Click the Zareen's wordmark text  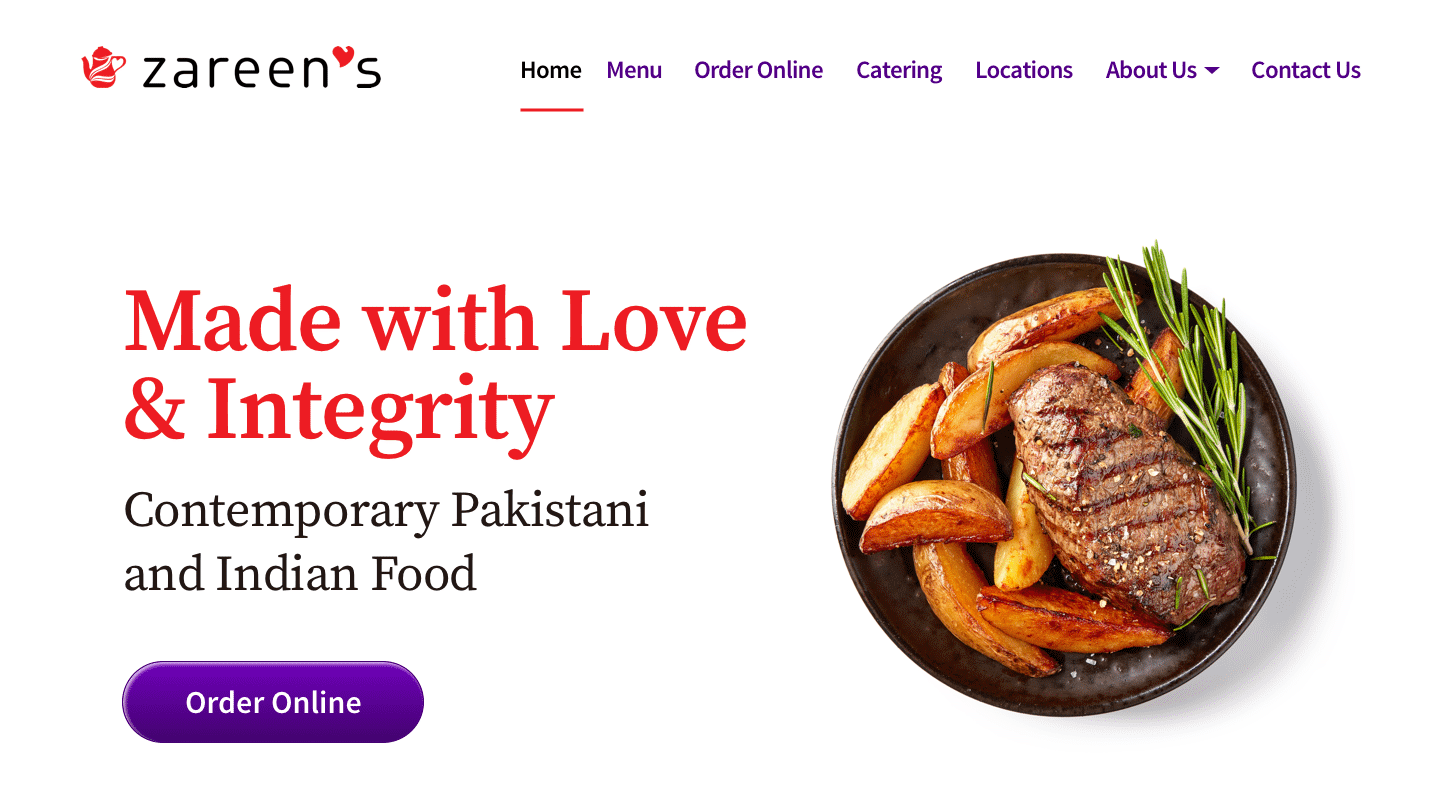pos(262,69)
